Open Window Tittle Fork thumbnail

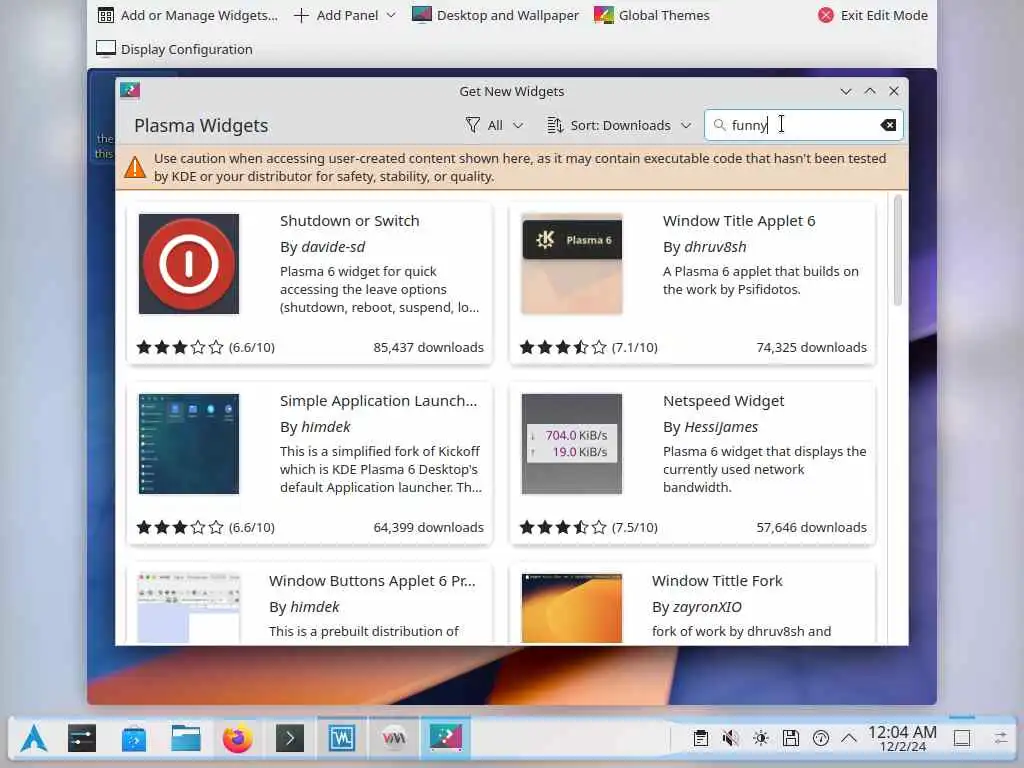tap(571, 609)
